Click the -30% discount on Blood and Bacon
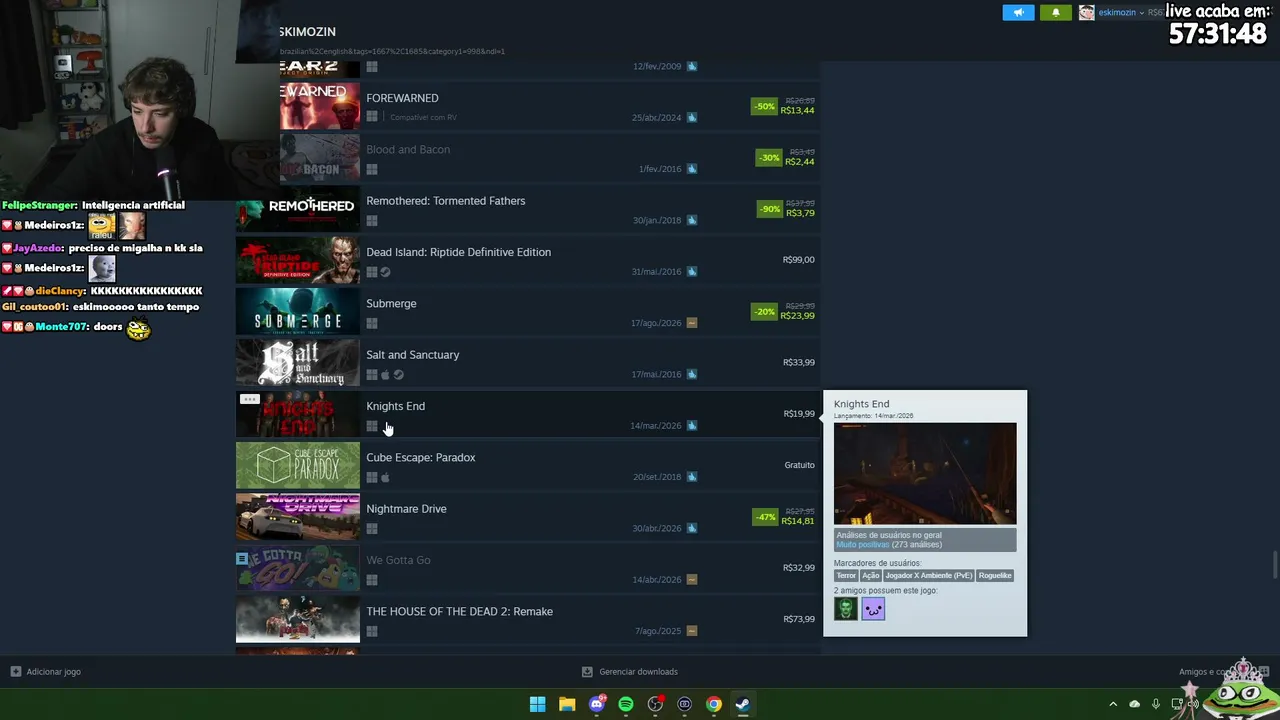The height and width of the screenshot is (720, 1280). [x=769, y=157]
